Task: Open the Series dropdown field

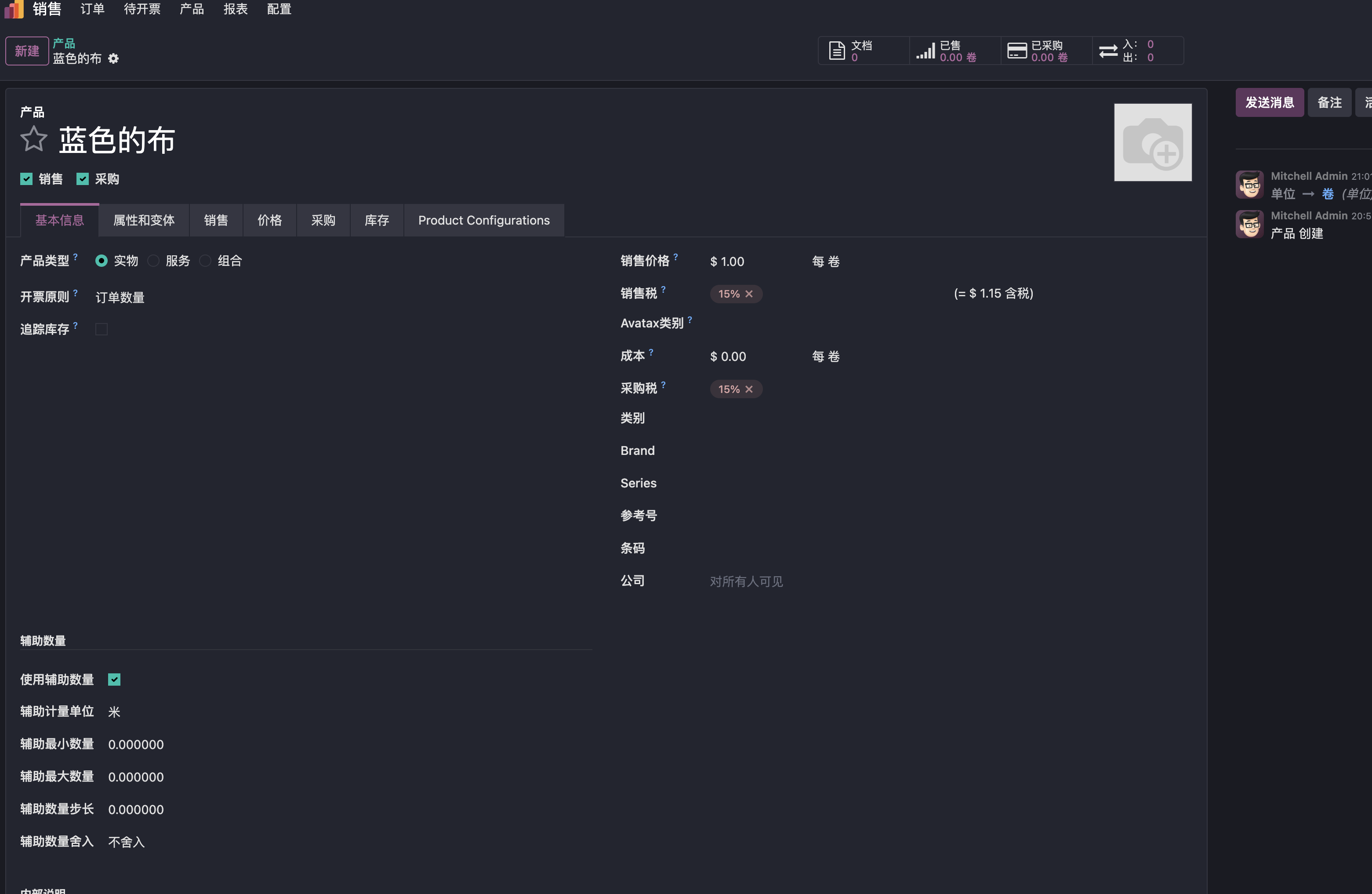Action: point(950,483)
